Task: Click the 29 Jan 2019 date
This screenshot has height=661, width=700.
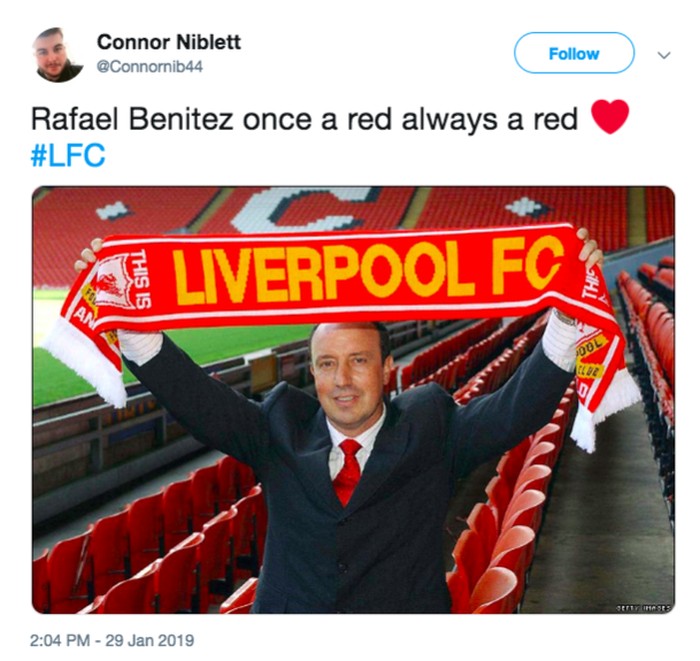Action: point(150,640)
